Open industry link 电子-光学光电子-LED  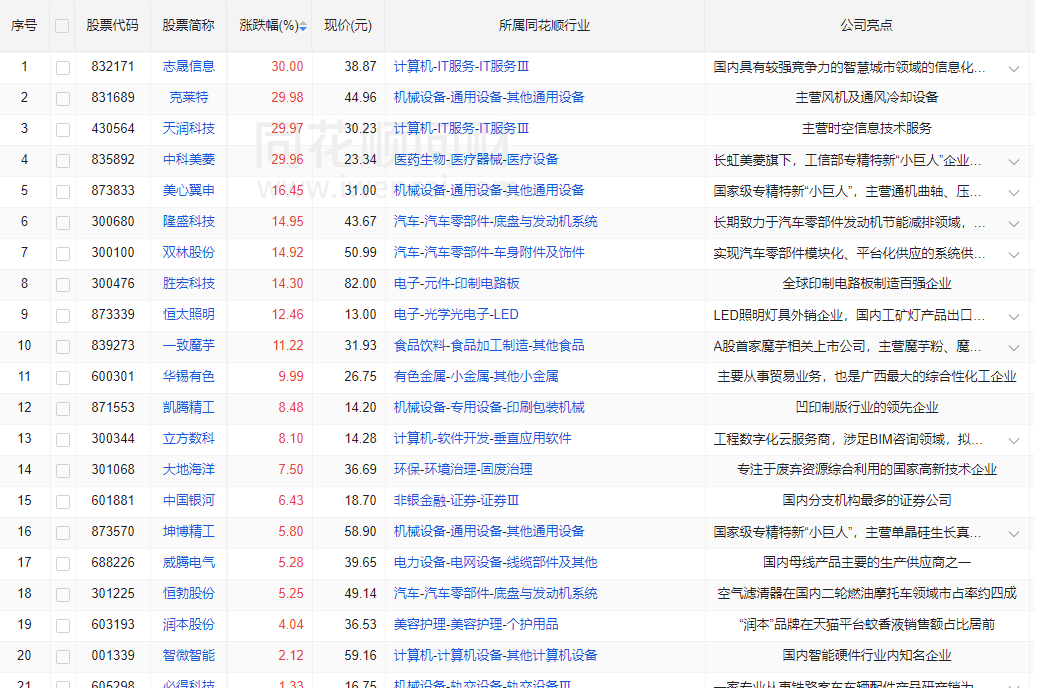pos(456,314)
